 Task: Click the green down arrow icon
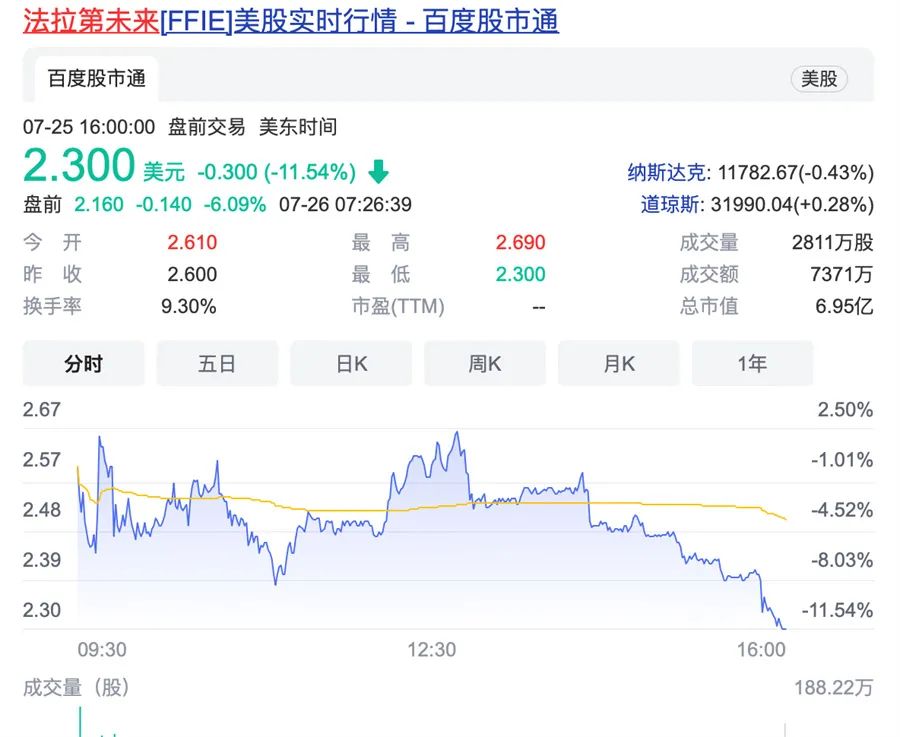click(378, 172)
